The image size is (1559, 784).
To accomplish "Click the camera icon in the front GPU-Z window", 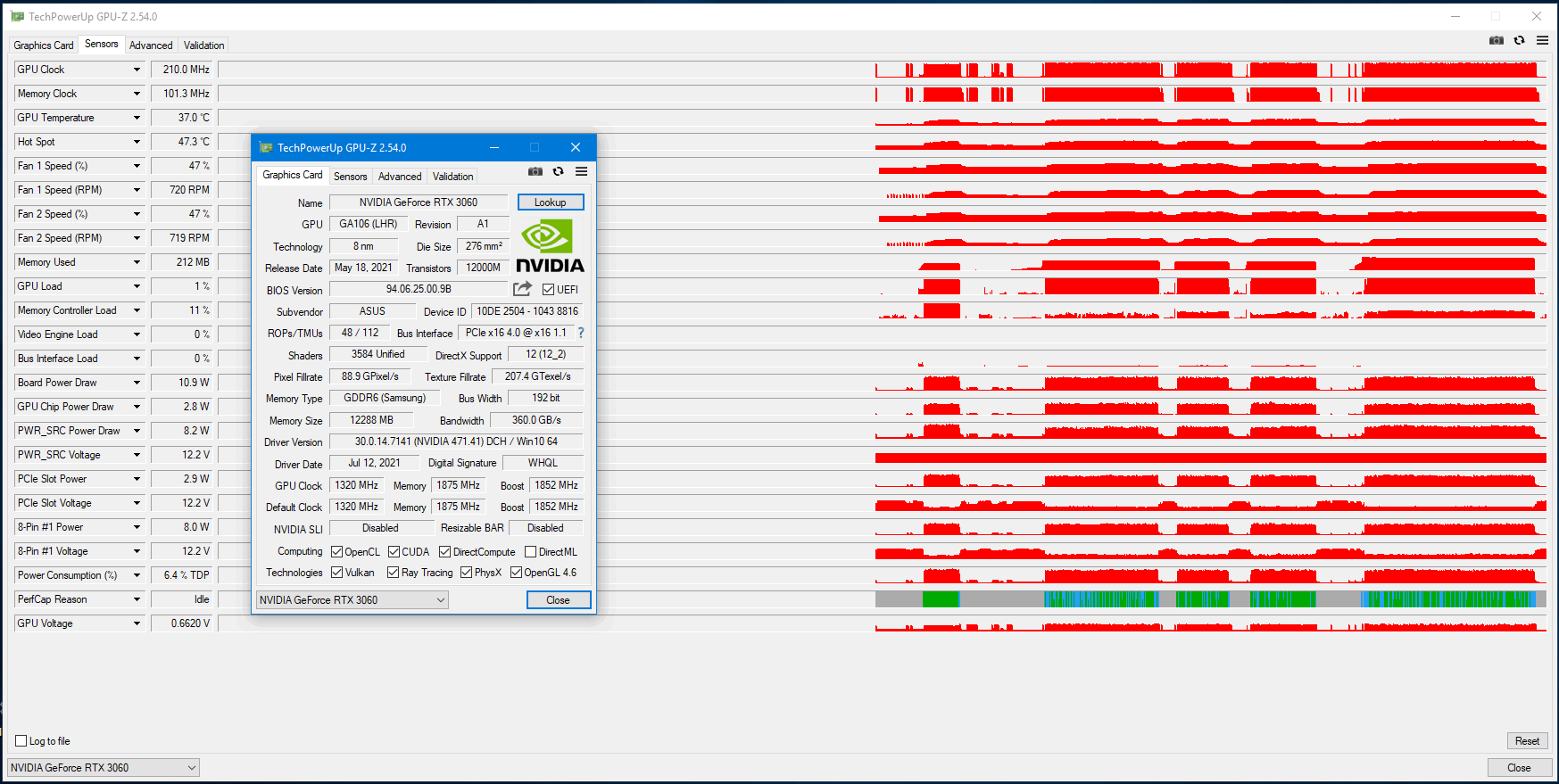I will 535,171.
